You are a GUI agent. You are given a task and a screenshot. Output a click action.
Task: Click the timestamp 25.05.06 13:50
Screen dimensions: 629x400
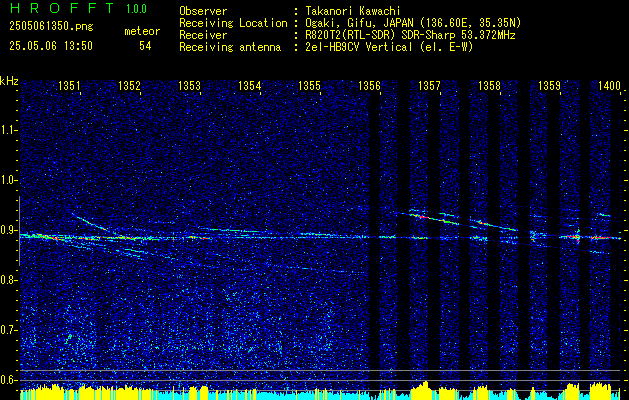pyautogui.click(x=51, y=46)
